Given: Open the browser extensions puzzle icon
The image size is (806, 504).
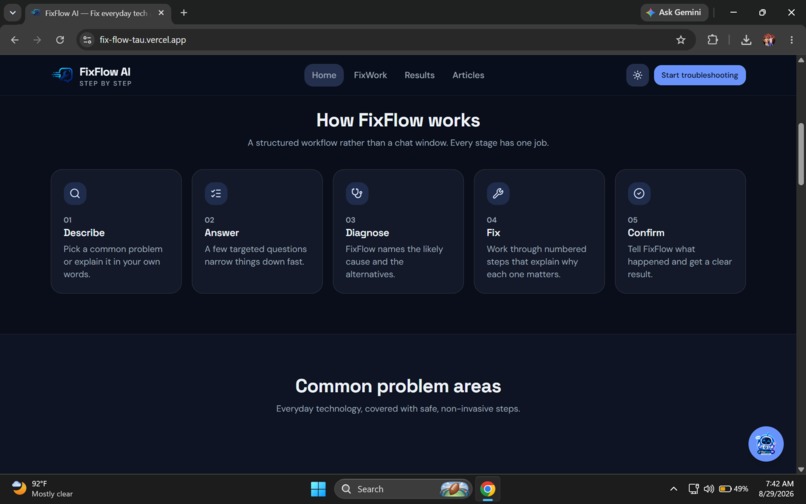Looking at the screenshot, I should point(712,40).
